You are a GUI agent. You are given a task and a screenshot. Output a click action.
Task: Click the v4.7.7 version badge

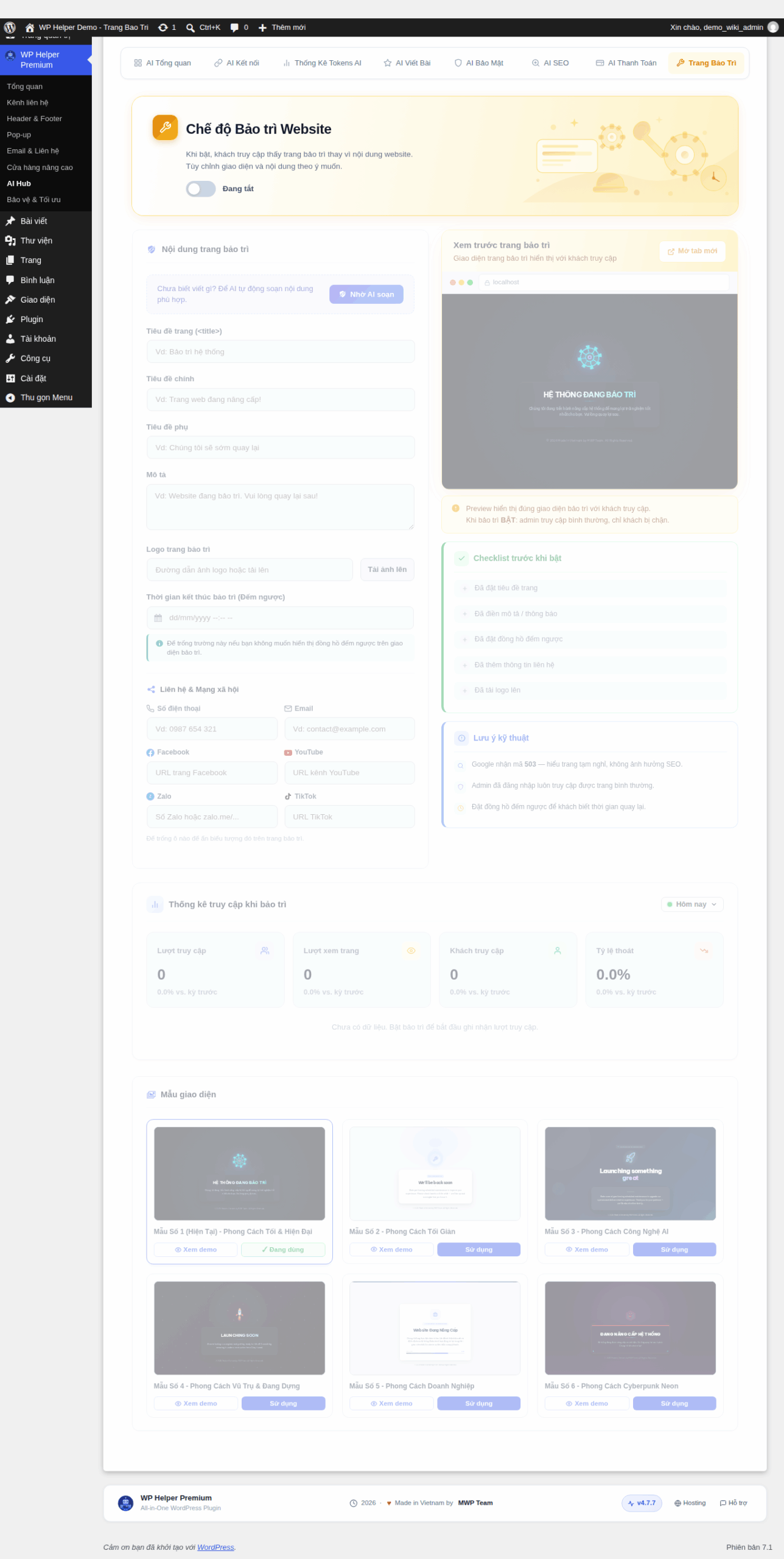tap(642, 1503)
